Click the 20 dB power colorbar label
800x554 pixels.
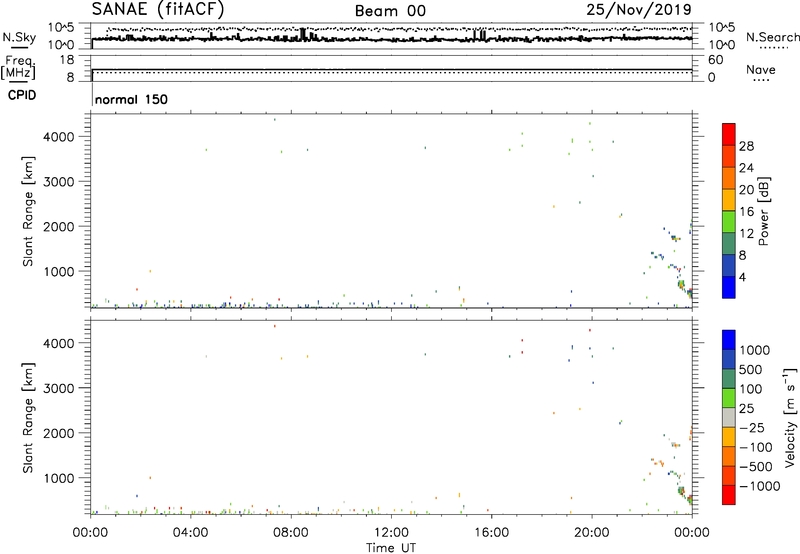tap(746, 190)
